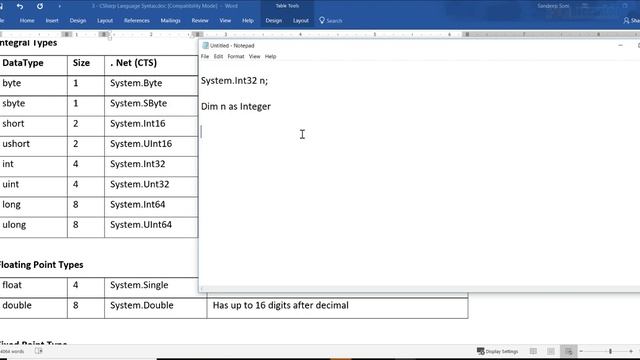640x360 pixels.
Task: Click 'Has up to 16 digits after decimal'
Action: click(x=280, y=305)
